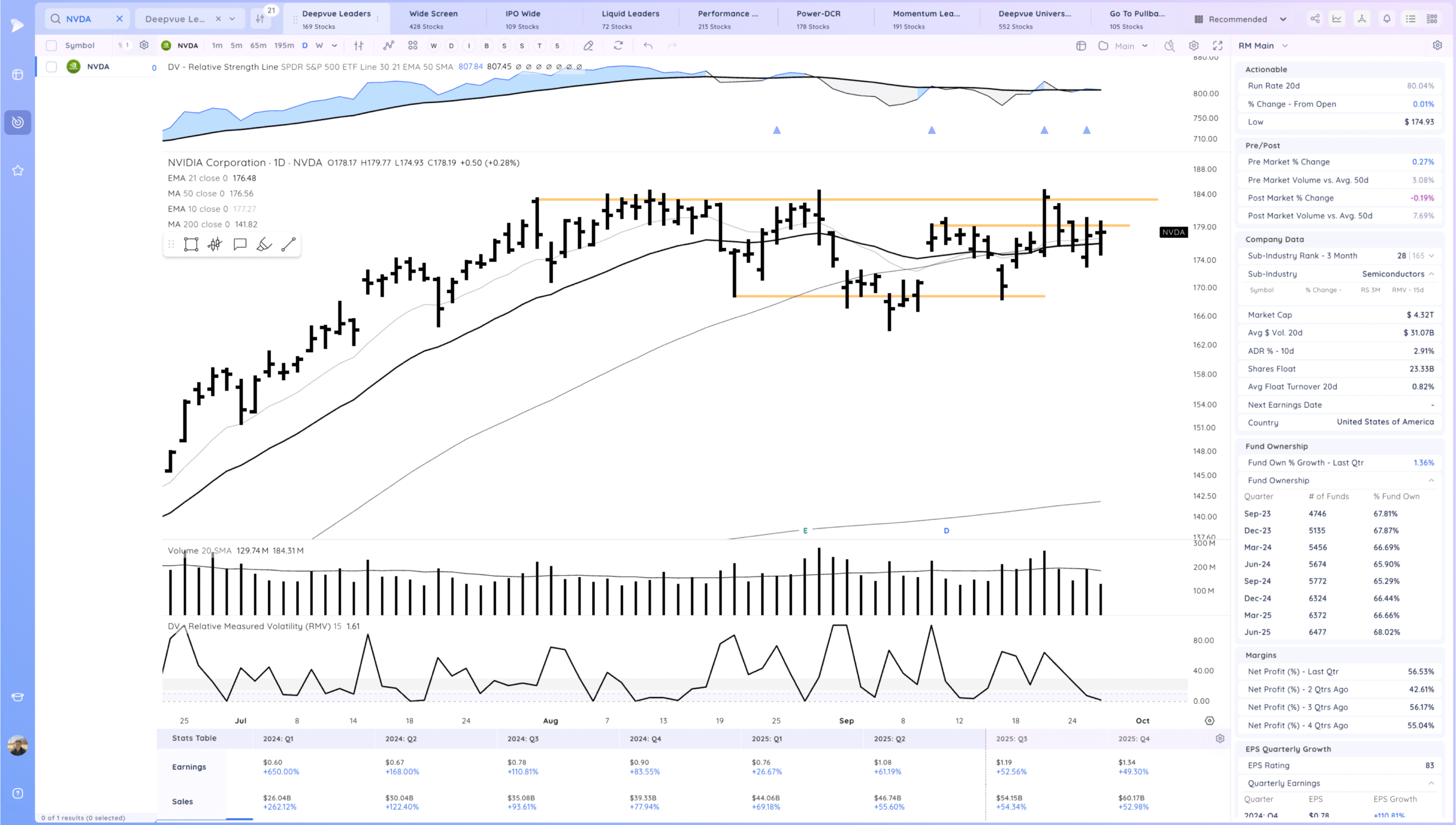Click the table layout icon near Main
The image size is (1456, 825).
(x=1081, y=46)
